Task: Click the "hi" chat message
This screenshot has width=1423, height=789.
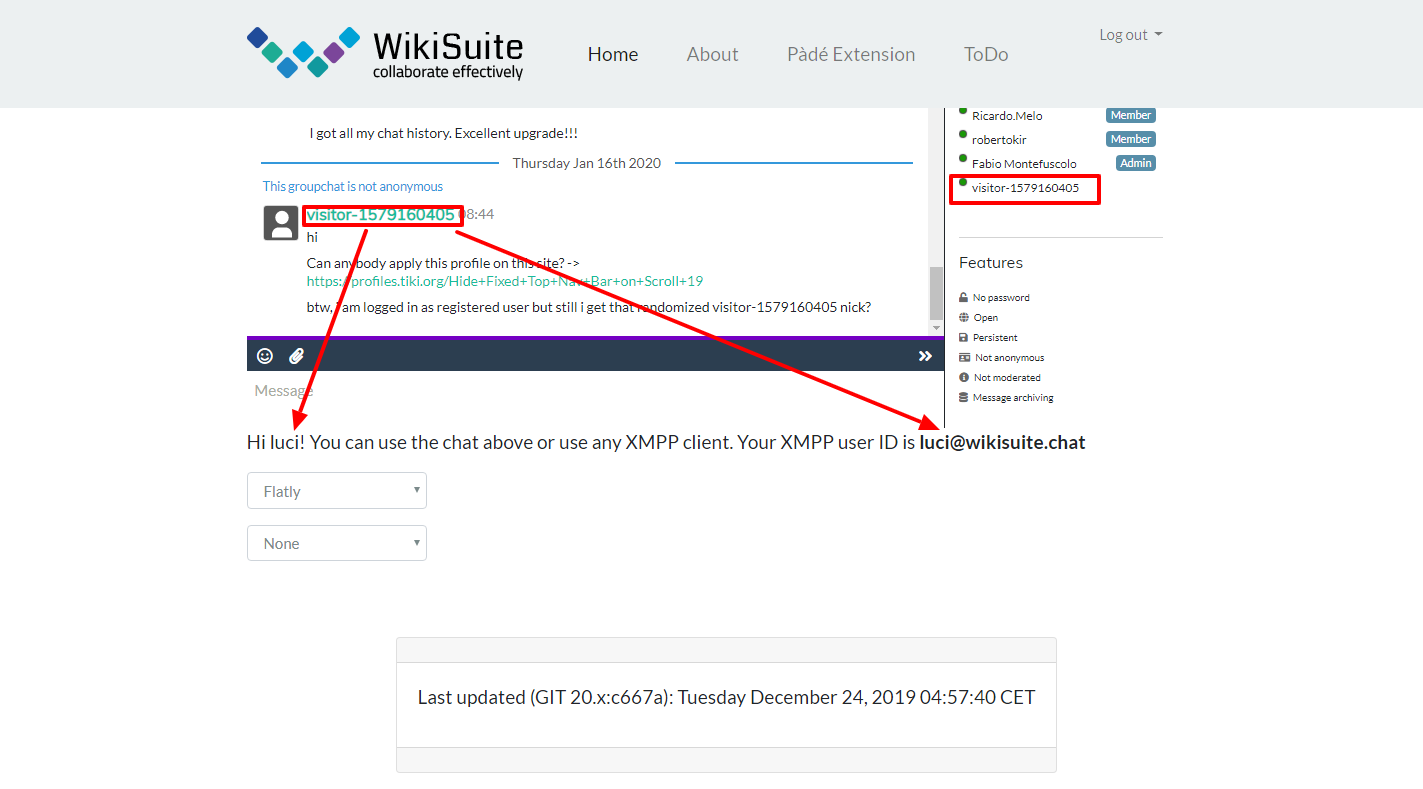Action: point(312,237)
